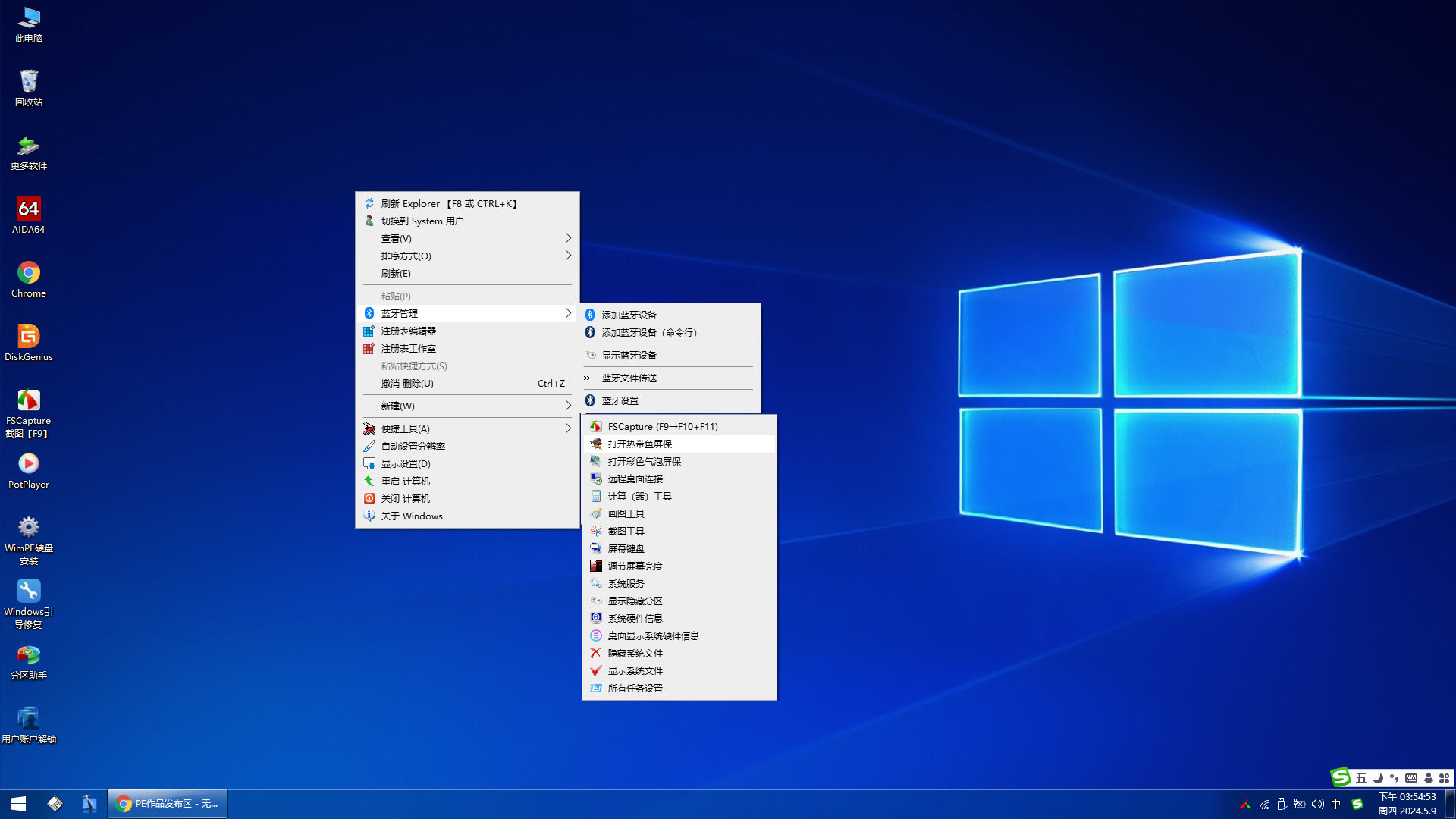The image size is (1456, 819).
Task: Click the green Sogou S tray icon
Action: (x=1357, y=804)
